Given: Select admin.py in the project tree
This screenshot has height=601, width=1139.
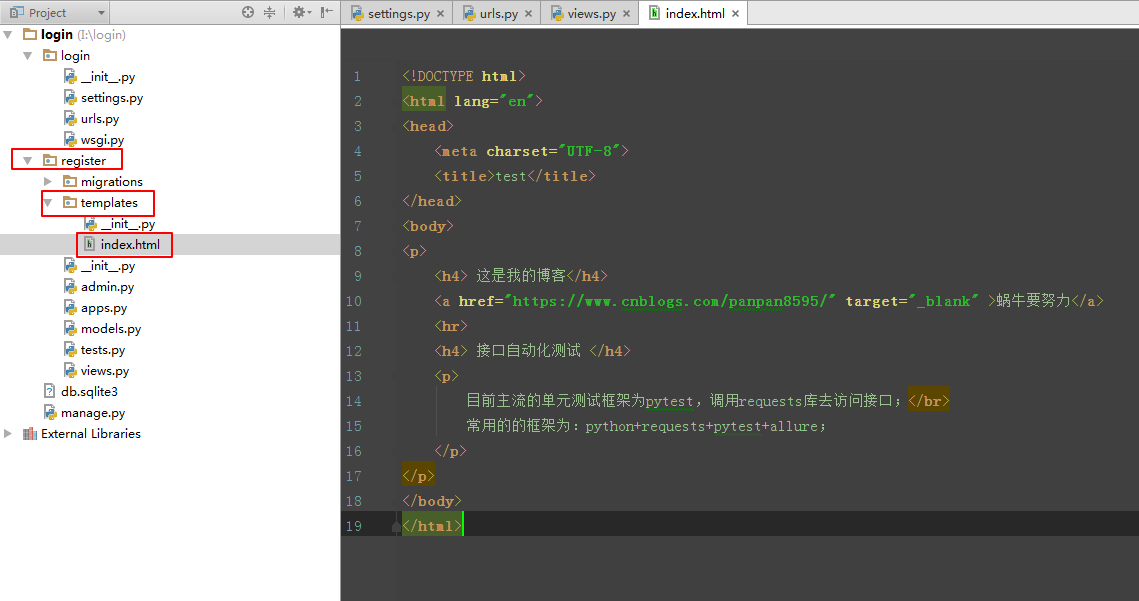Looking at the screenshot, I should click(x=99, y=287).
